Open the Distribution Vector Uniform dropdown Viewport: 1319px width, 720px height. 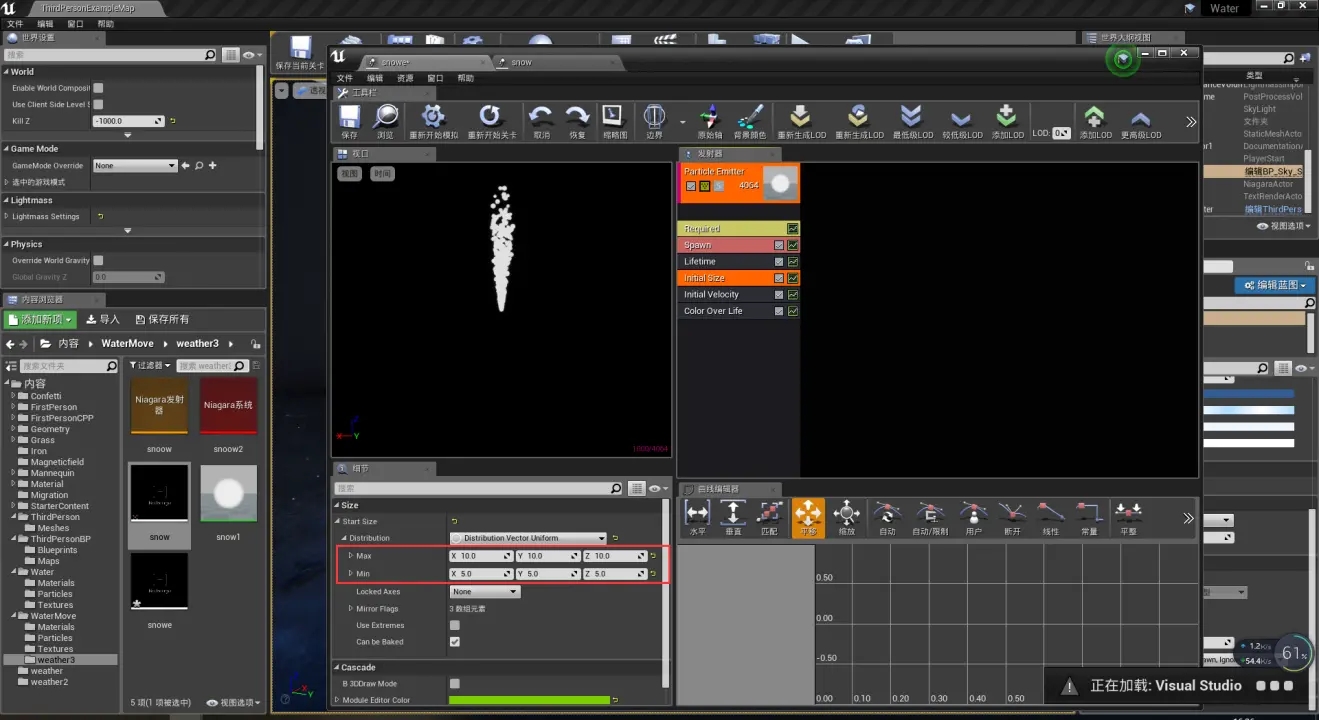(528, 538)
